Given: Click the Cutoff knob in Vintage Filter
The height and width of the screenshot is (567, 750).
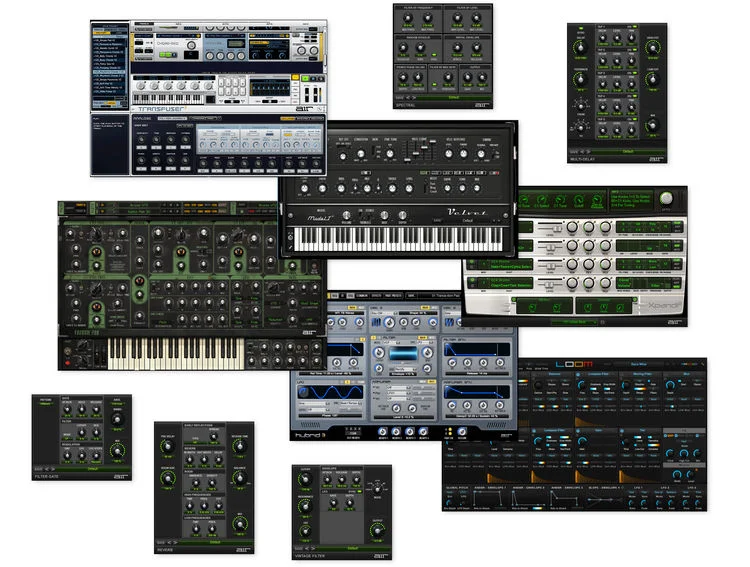Looking at the screenshot, I should [305, 479].
